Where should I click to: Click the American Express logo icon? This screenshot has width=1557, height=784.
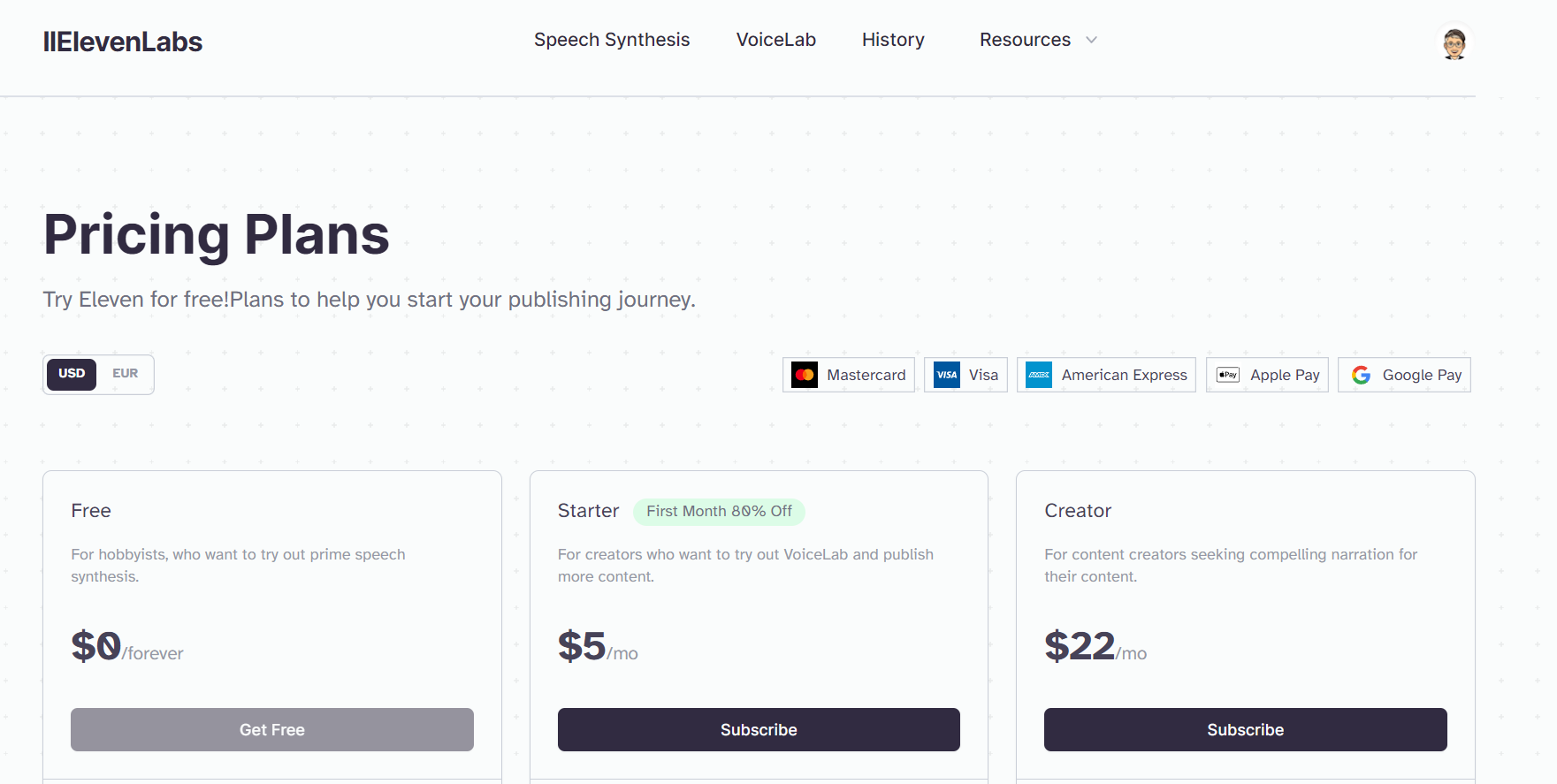(1039, 375)
